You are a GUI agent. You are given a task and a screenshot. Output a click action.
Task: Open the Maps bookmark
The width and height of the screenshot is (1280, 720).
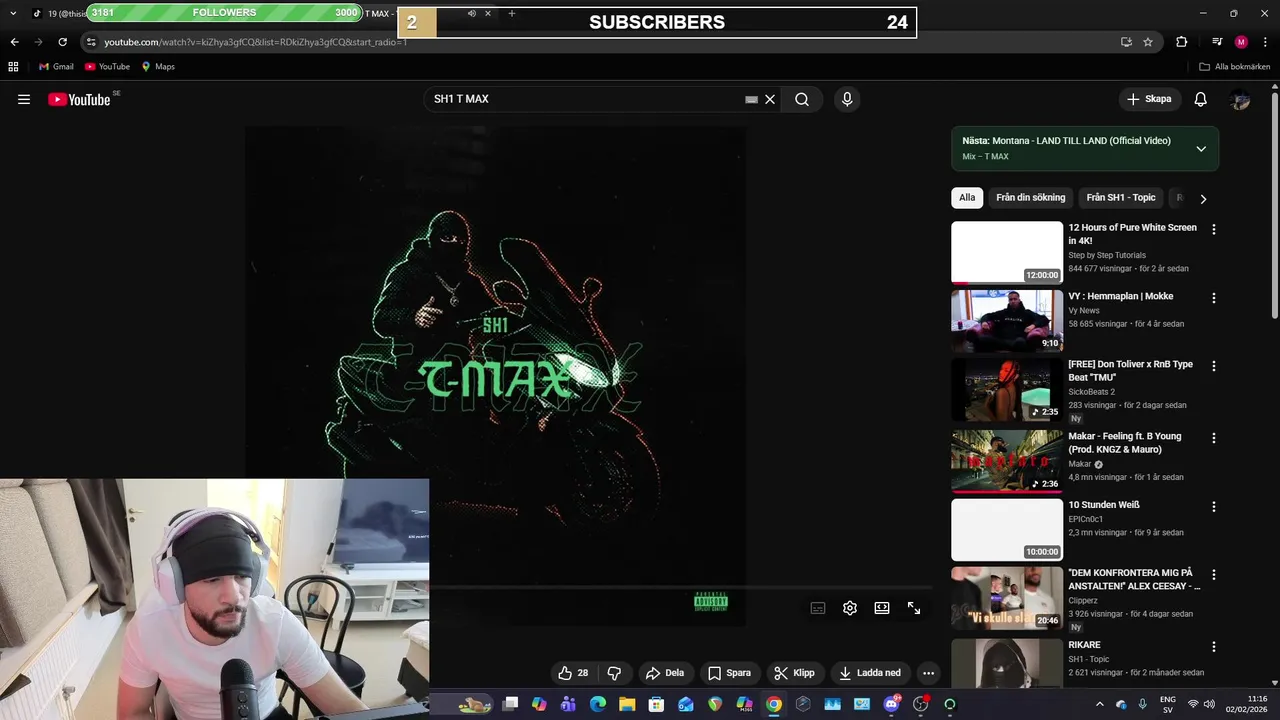click(158, 67)
